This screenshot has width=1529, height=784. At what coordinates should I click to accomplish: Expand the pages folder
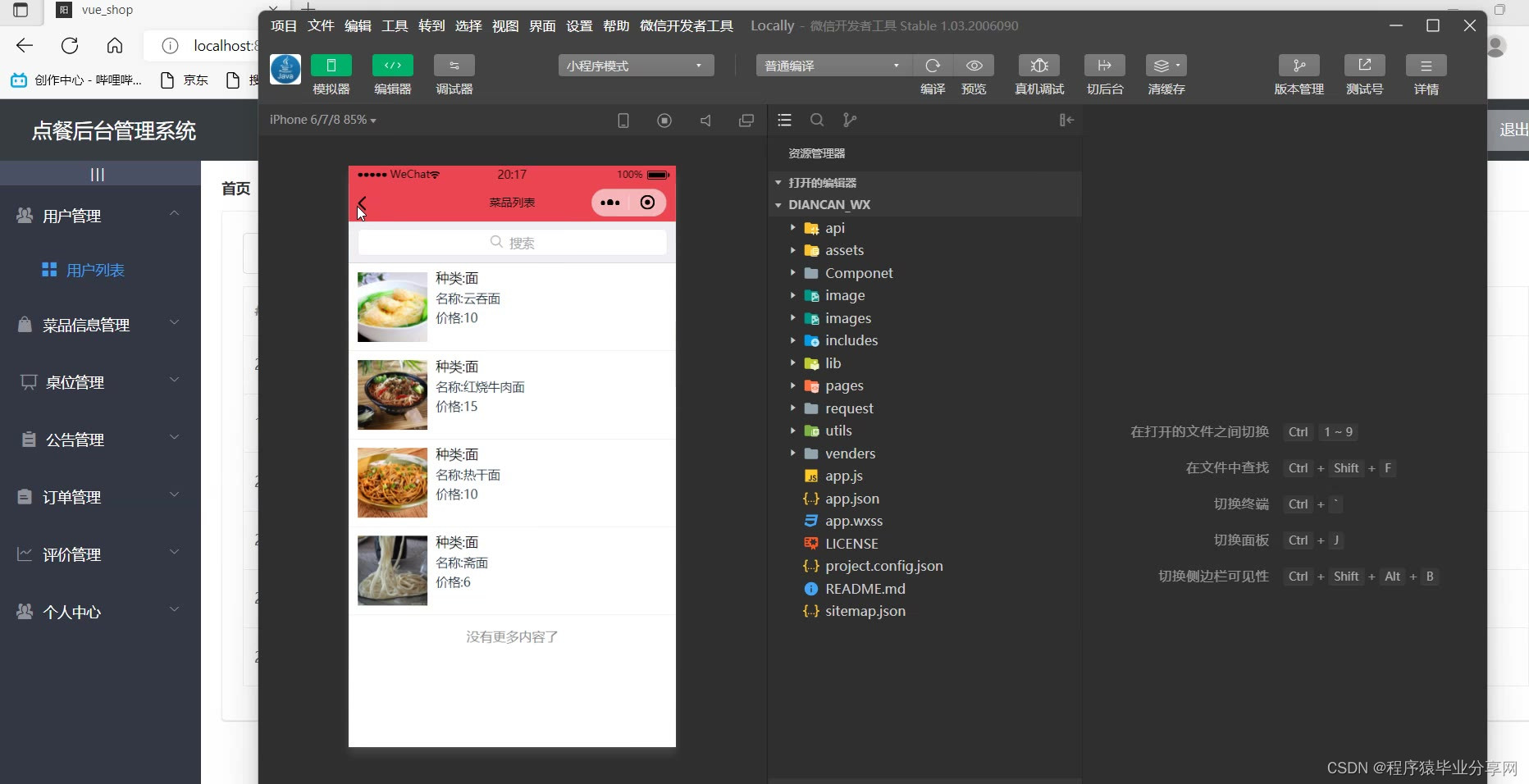click(924, 385)
